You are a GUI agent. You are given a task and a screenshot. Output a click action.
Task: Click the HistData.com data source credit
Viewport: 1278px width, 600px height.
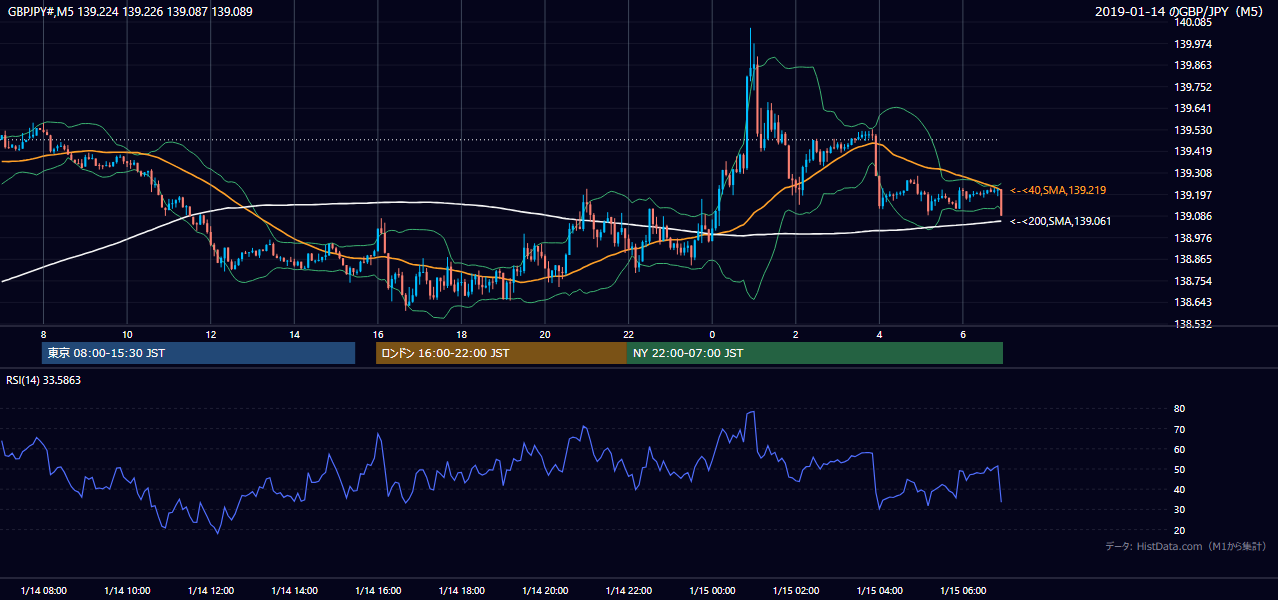(1186, 546)
